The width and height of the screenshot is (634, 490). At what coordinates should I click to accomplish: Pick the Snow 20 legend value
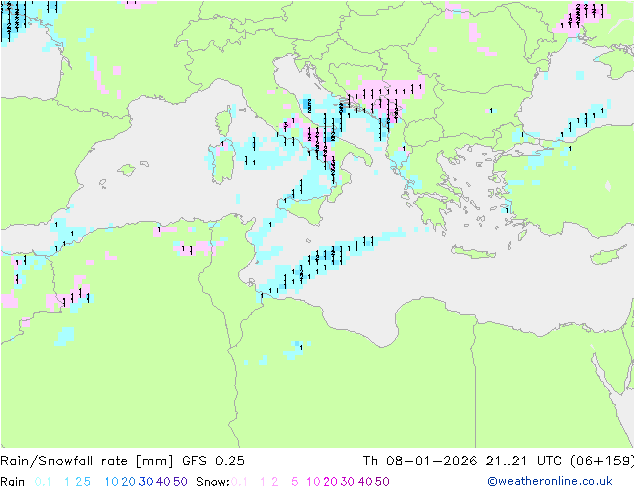tap(330, 482)
